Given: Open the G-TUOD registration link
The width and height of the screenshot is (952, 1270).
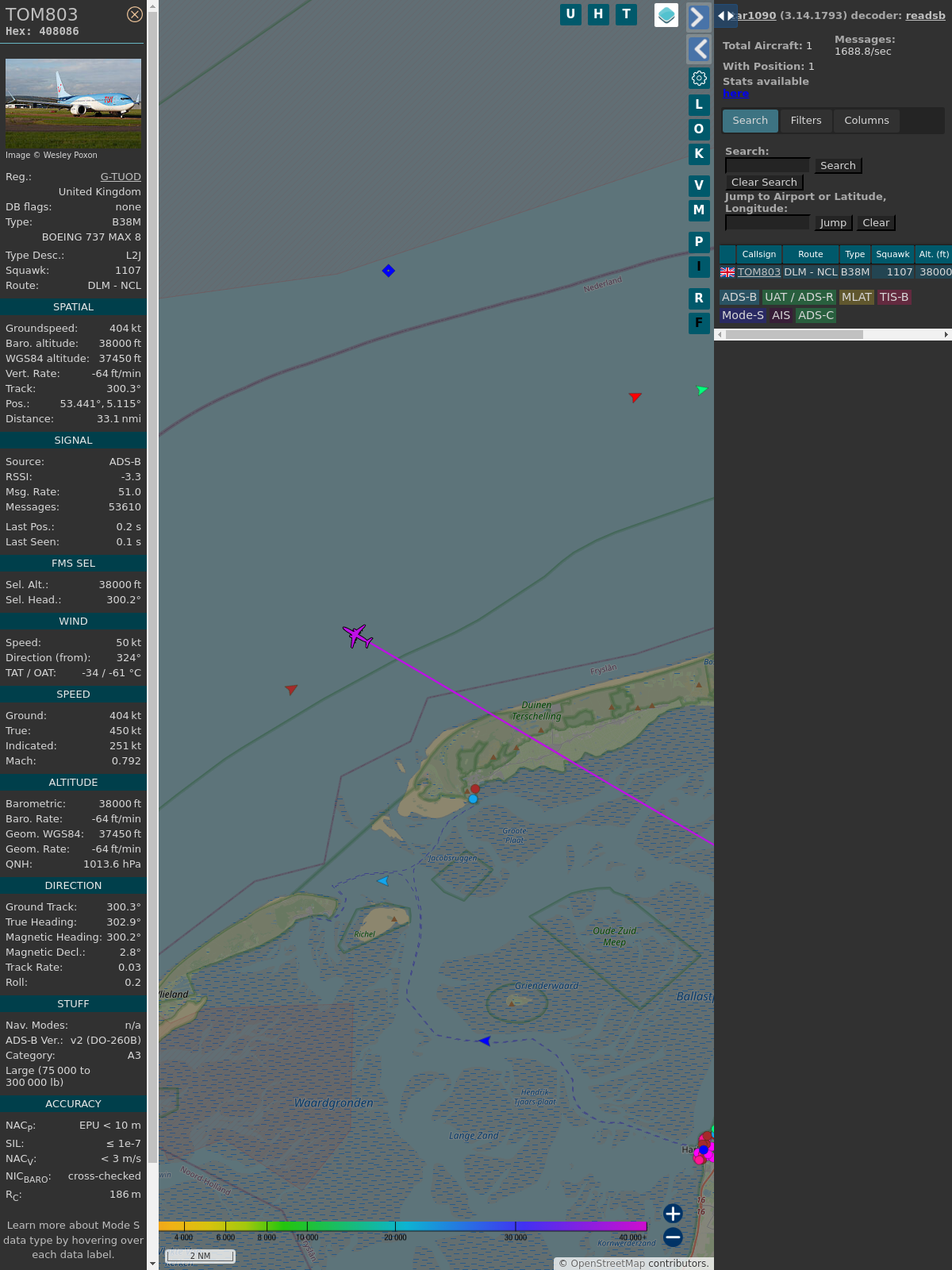Looking at the screenshot, I should [x=121, y=177].
